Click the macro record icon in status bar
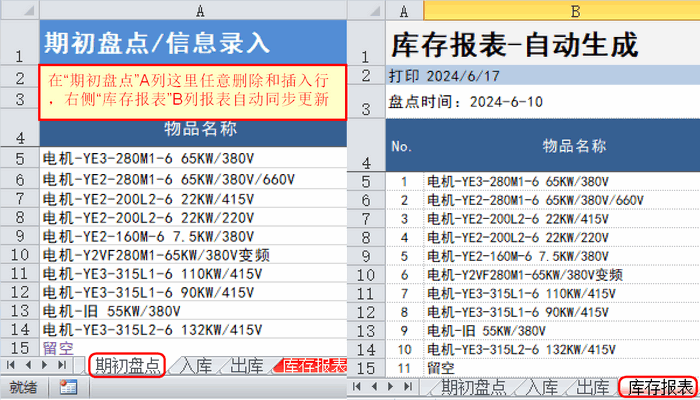The image size is (700, 400). click(68, 387)
